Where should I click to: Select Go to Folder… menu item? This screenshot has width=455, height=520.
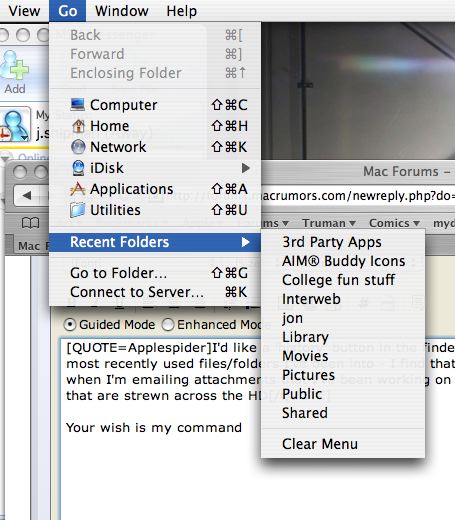point(155,273)
